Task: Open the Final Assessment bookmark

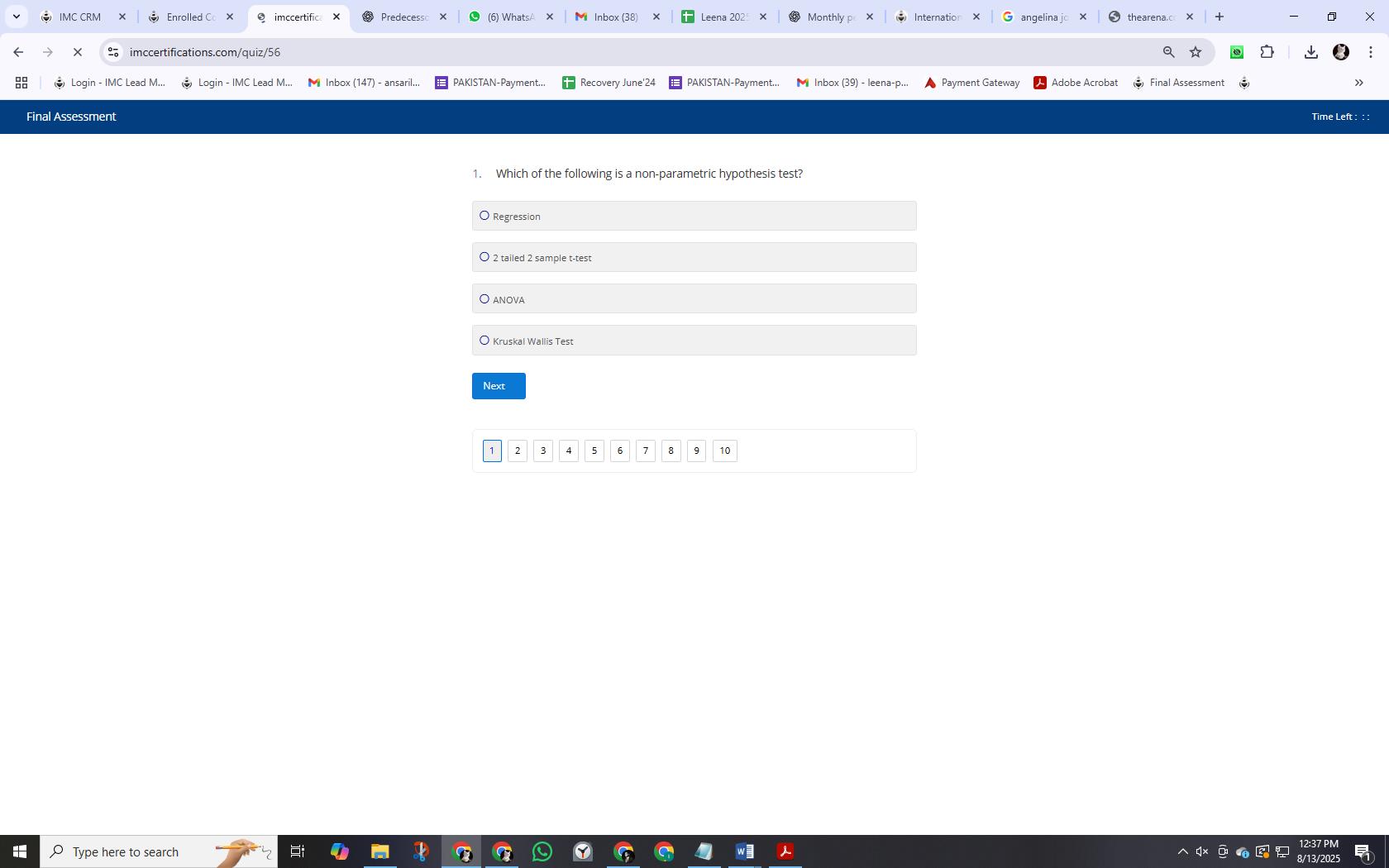Action: click(x=1179, y=83)
